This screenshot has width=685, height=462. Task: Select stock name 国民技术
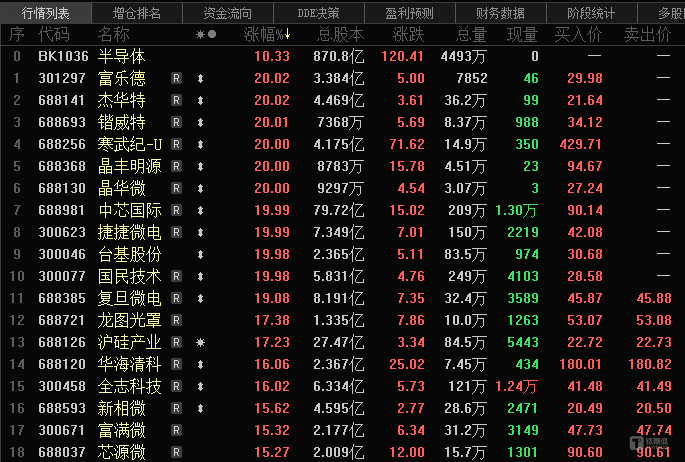[130, 276]
